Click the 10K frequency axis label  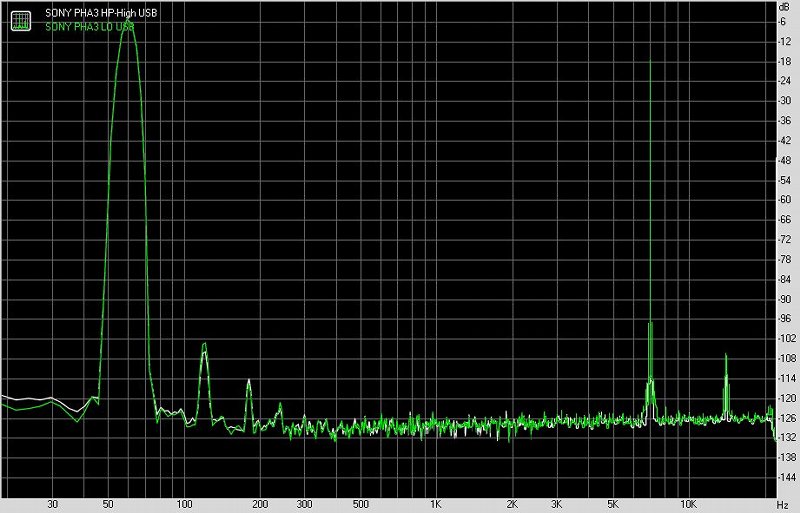click(x=688, y=504)
